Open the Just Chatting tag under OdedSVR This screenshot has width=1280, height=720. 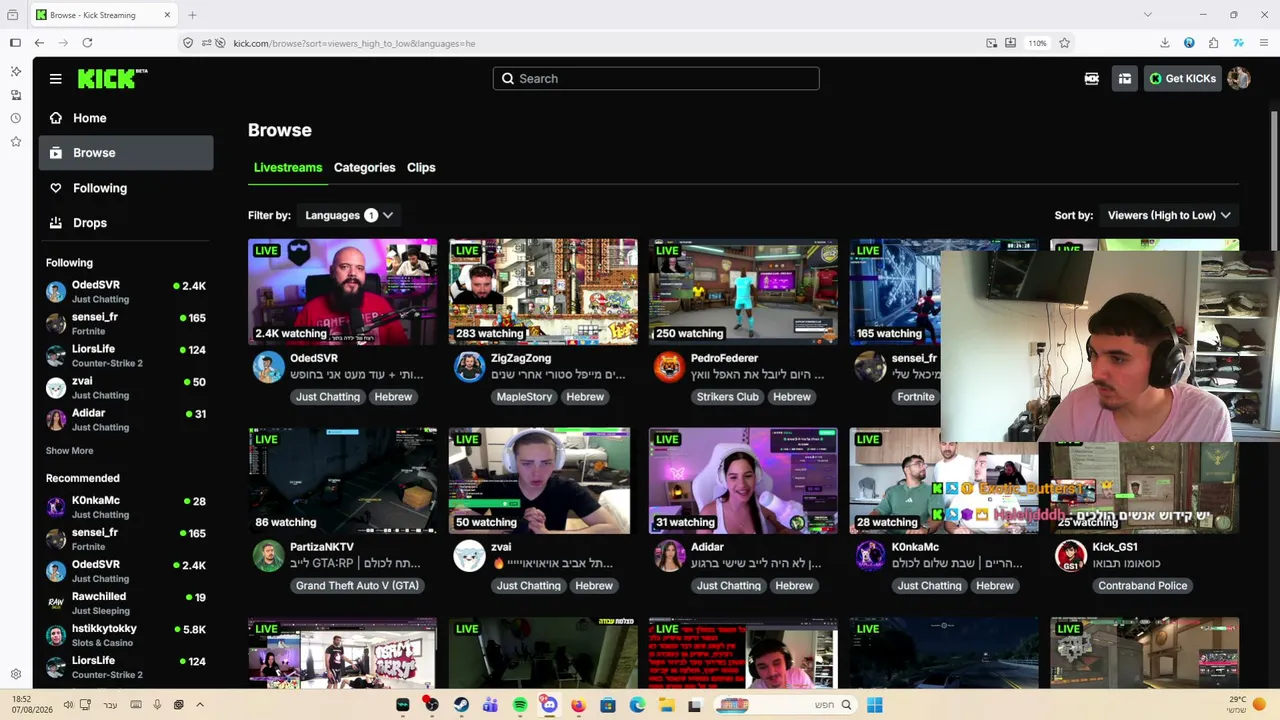[x=327, y=397]
